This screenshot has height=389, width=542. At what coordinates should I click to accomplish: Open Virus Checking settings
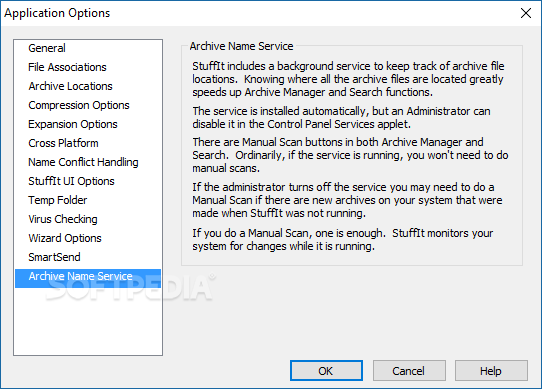click(88, 220)
